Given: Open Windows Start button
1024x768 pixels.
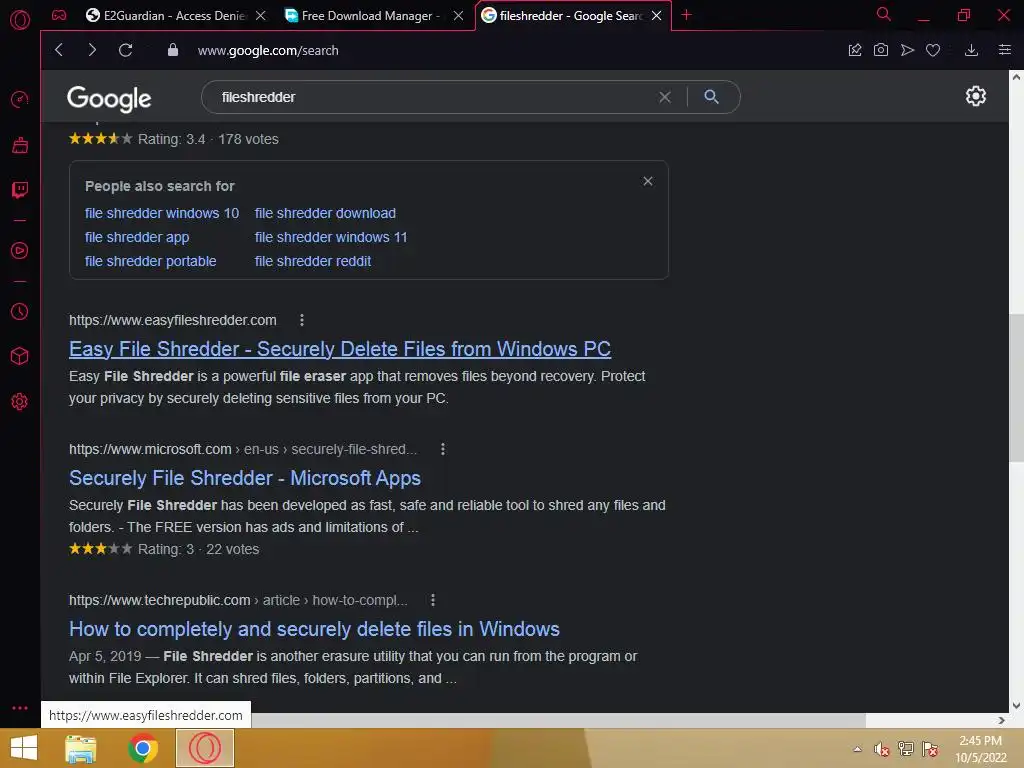Looking at the screenshot, I should coord(24,748).
